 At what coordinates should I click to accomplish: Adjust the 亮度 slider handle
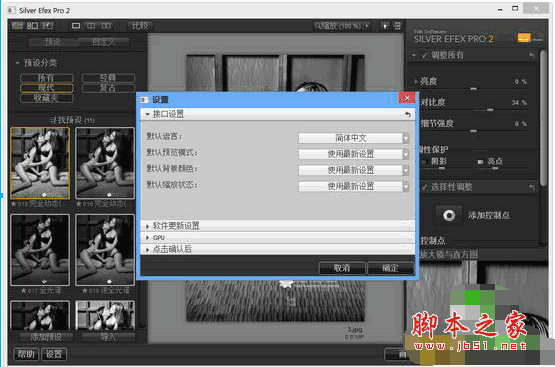tap(473, 89)
